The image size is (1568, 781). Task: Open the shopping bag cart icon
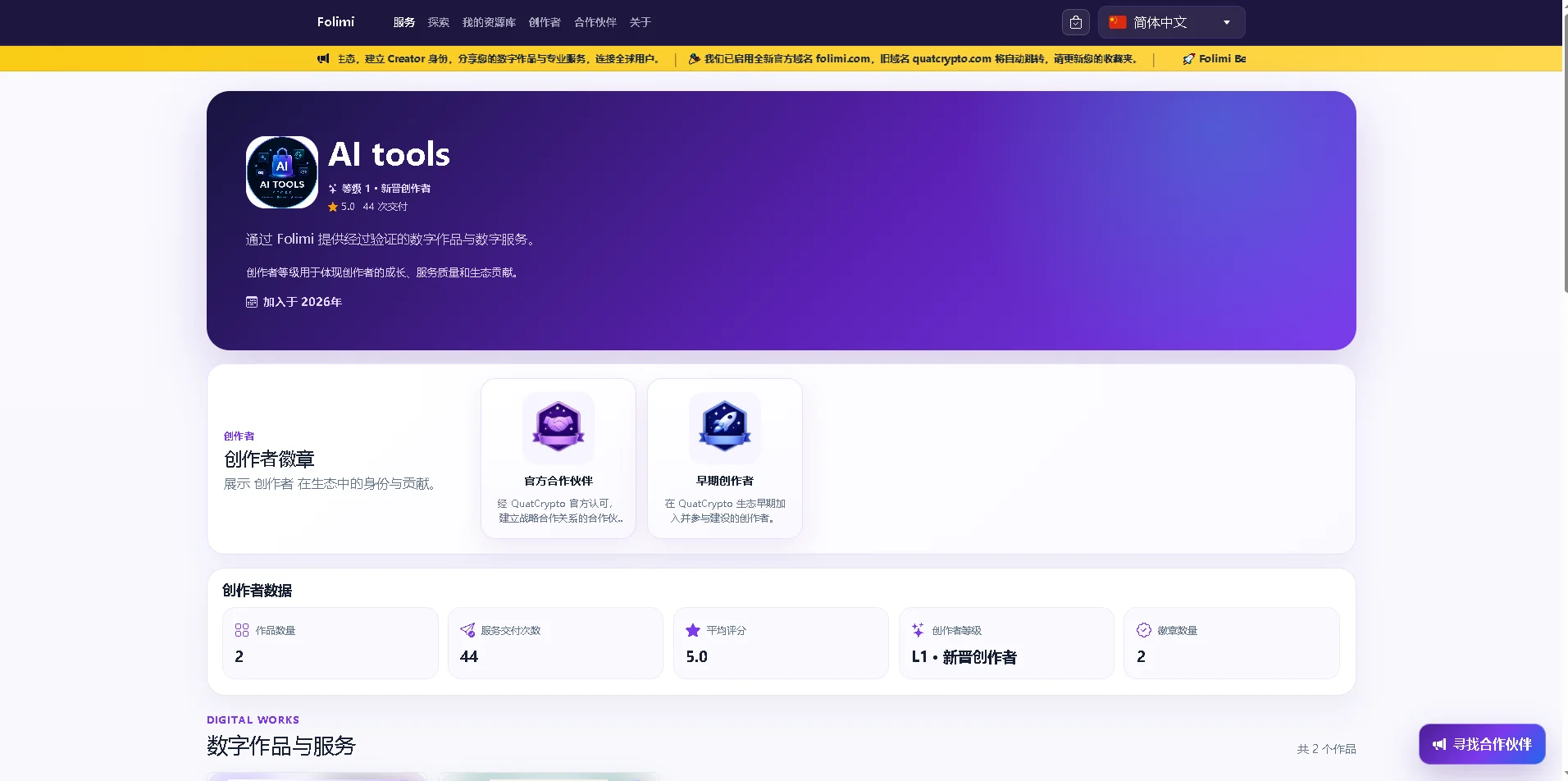[1076, 22]
